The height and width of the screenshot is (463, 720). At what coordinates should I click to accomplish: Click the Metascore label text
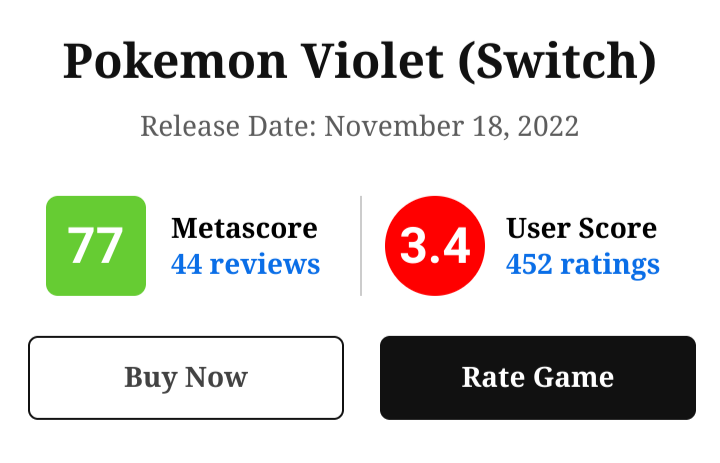tap(244, 228)
